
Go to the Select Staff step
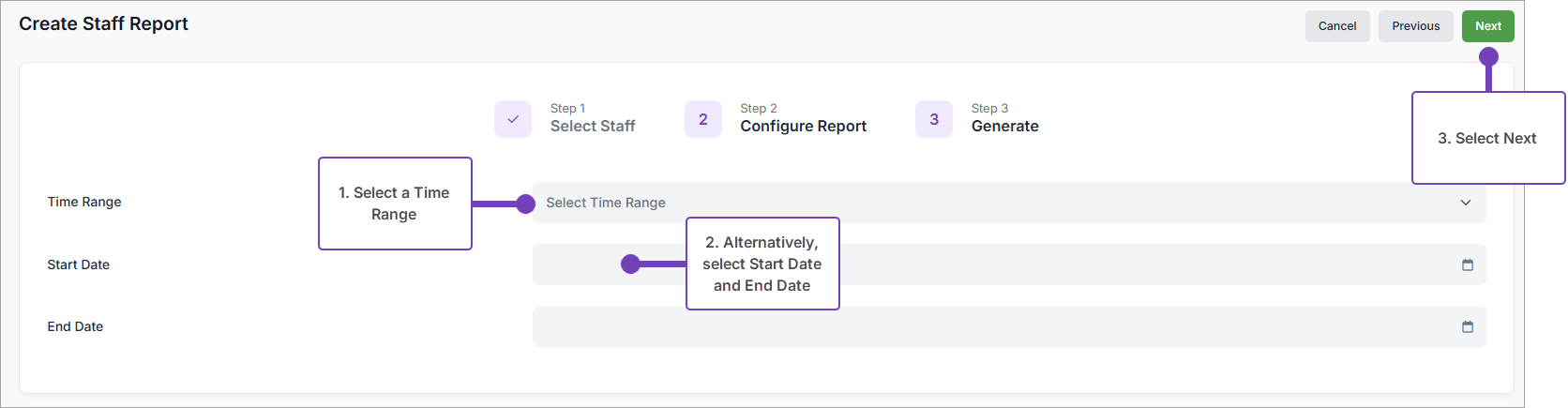coord(592,126)
